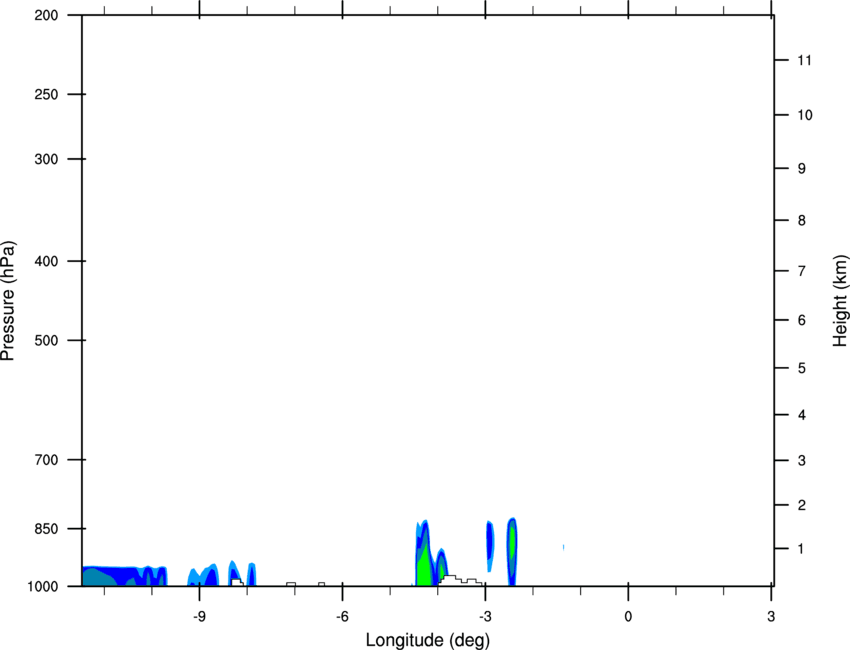Click the 10 km height label
Image resolution: width=850 pixels, height=650 pixels.
pos(804,115)
